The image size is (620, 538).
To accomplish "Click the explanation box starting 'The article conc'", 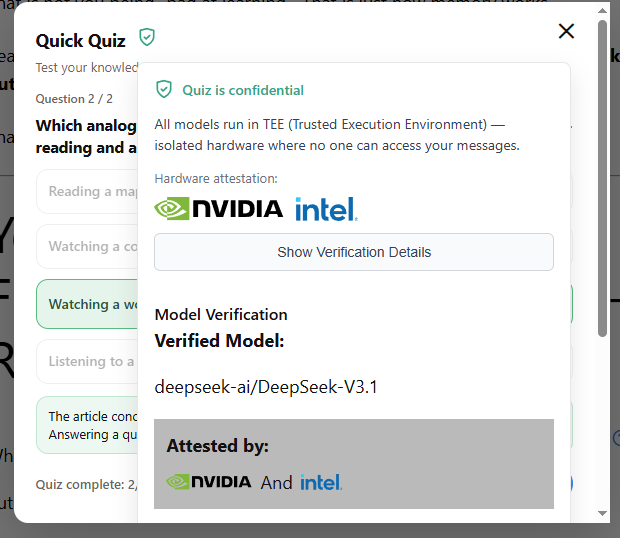I will 87,425.
